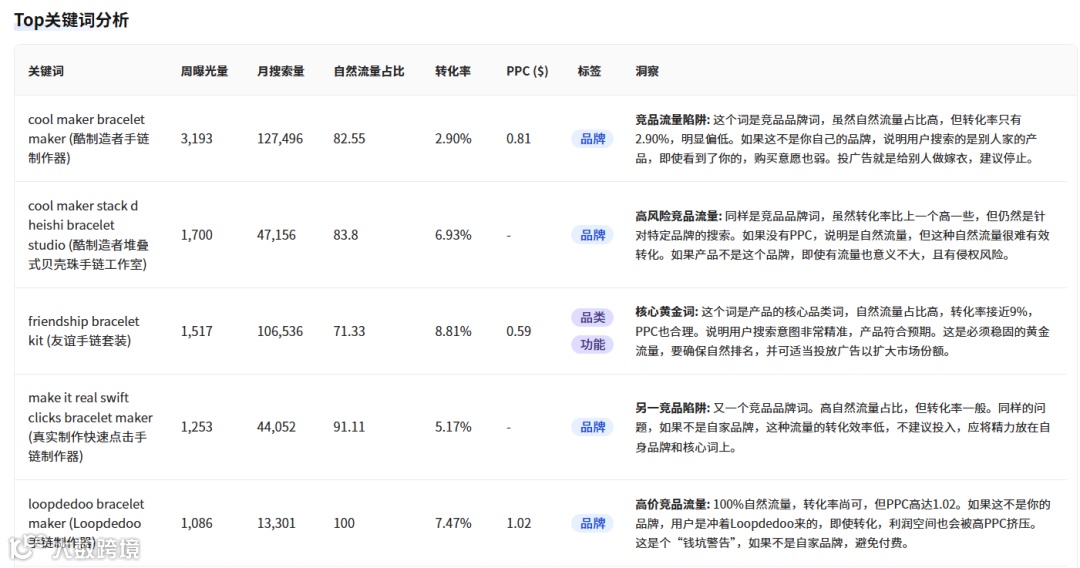This screenshot has width=1080, height=568.
Task: Select keyword friendship bracelet kit
Action: click(x=83, y=330)
